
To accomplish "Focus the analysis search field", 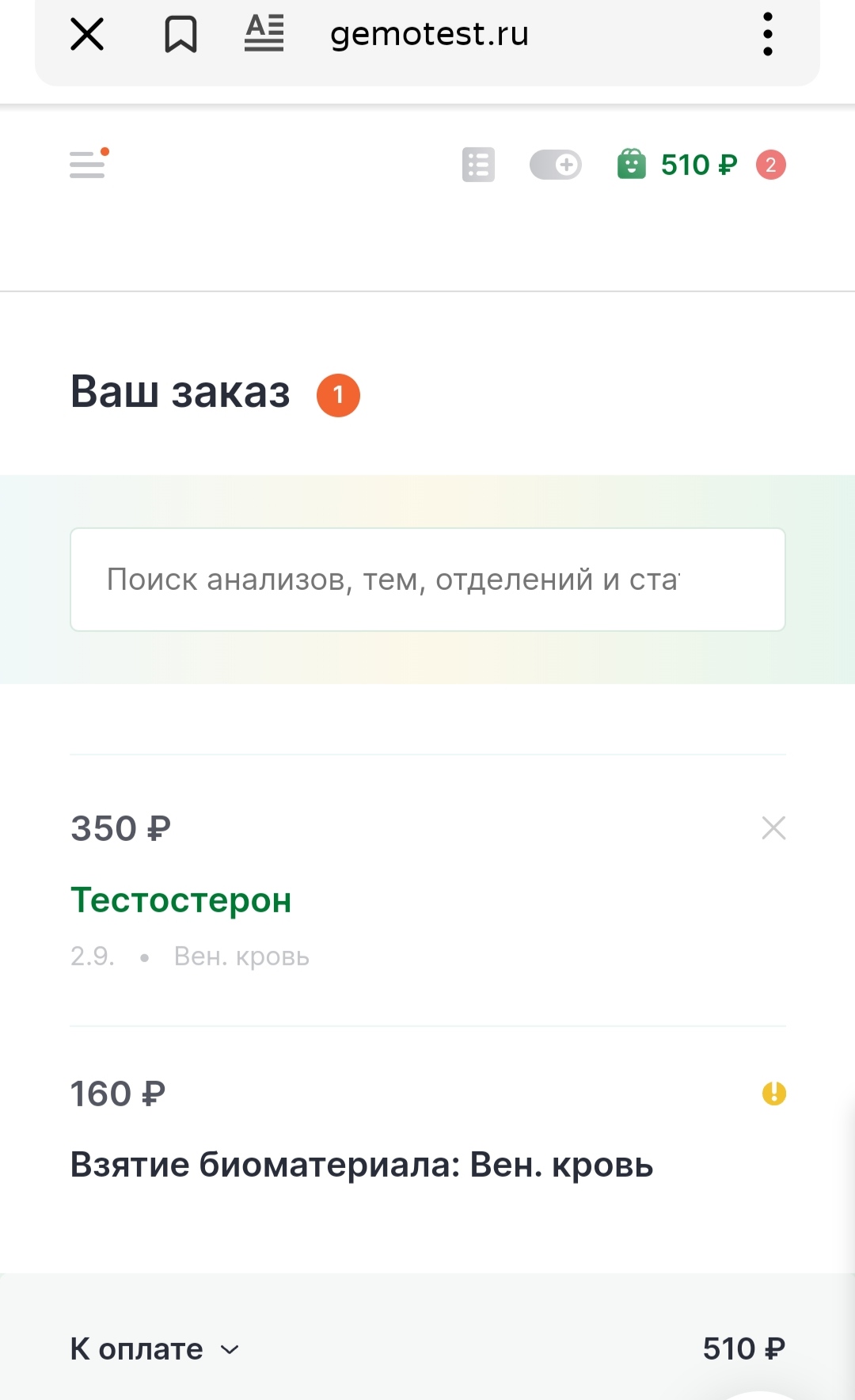I will click(427, 580).
